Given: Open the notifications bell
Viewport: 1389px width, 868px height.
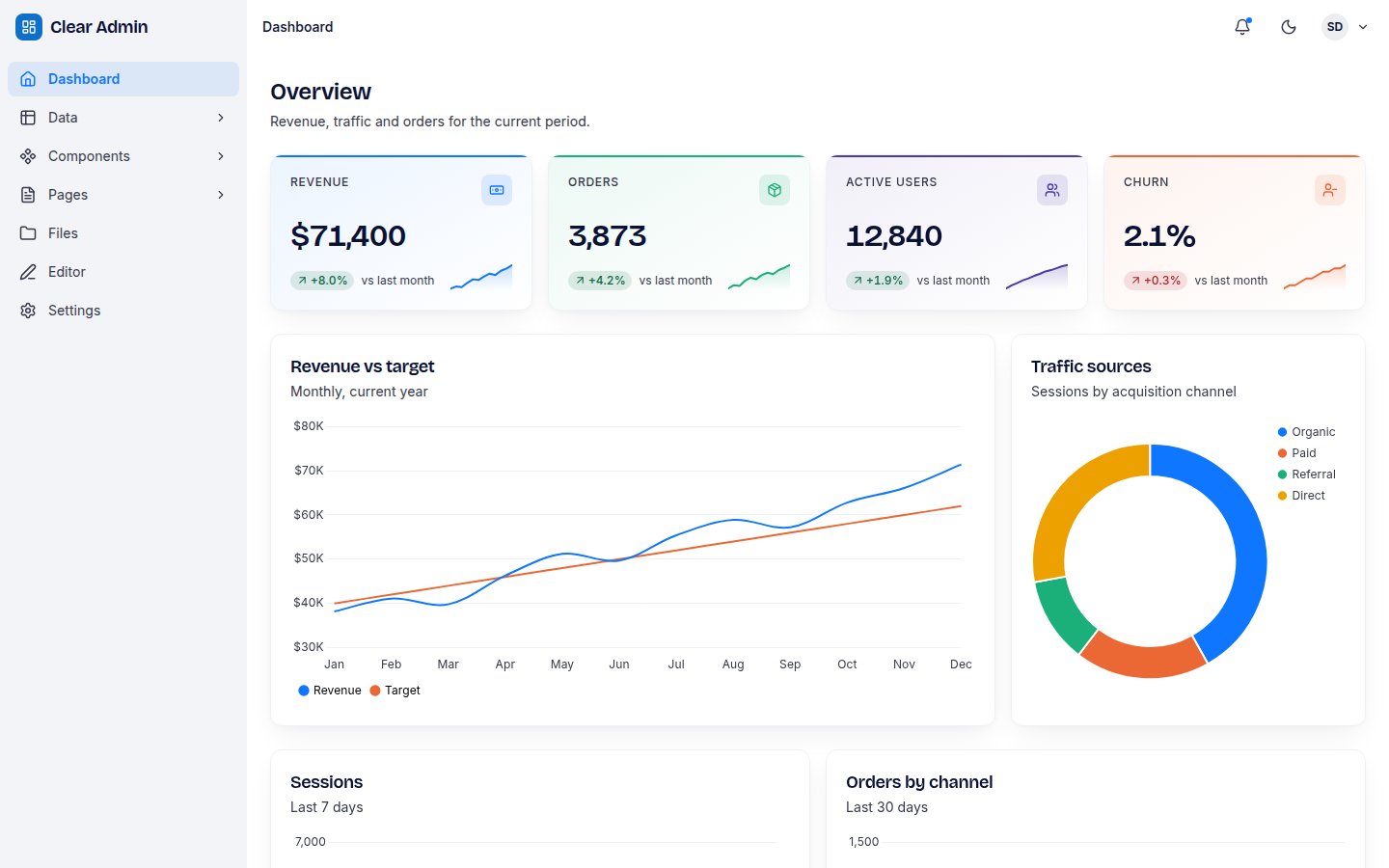Looking at the screenshot, I should 1242,27.
